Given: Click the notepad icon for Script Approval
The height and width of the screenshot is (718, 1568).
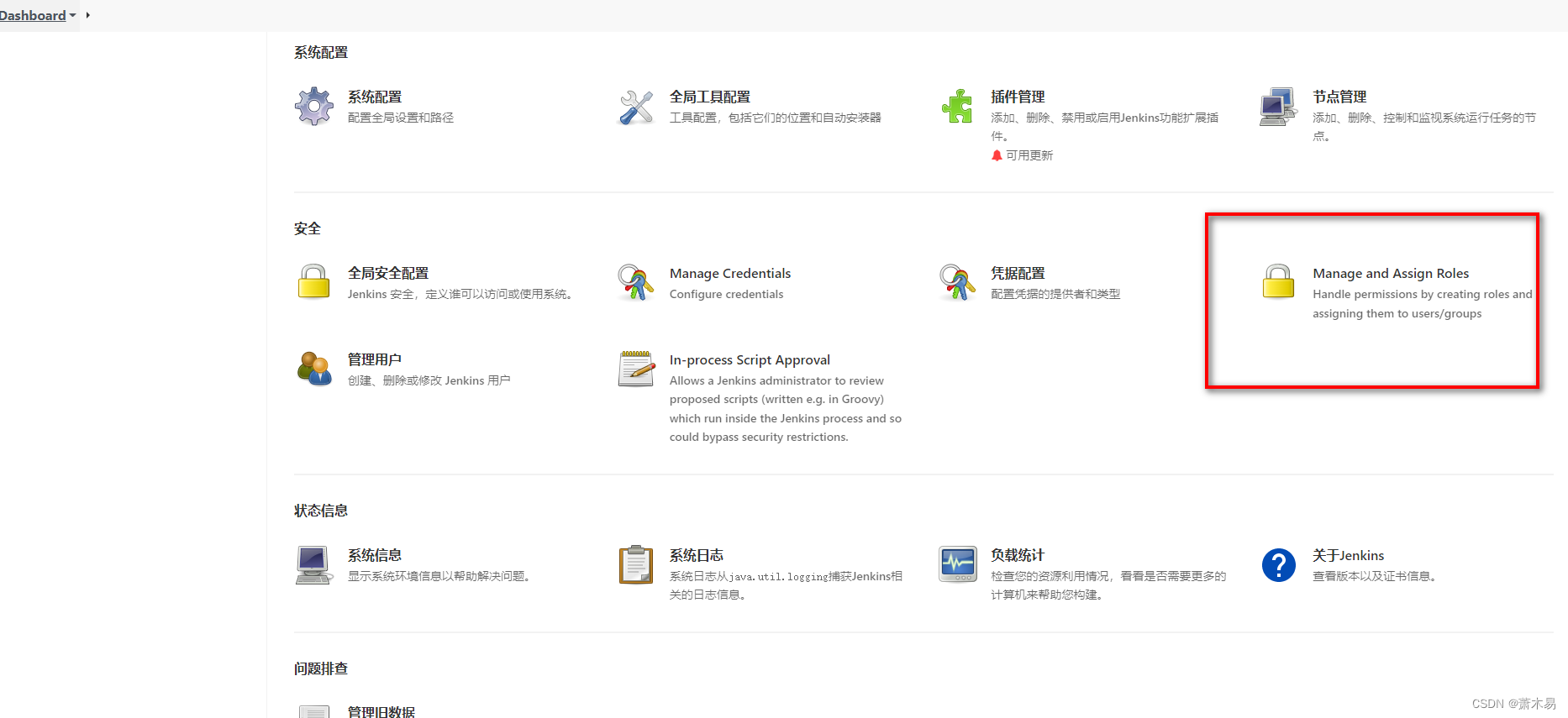Looking at the screenshot, I should tap(636, 369).
